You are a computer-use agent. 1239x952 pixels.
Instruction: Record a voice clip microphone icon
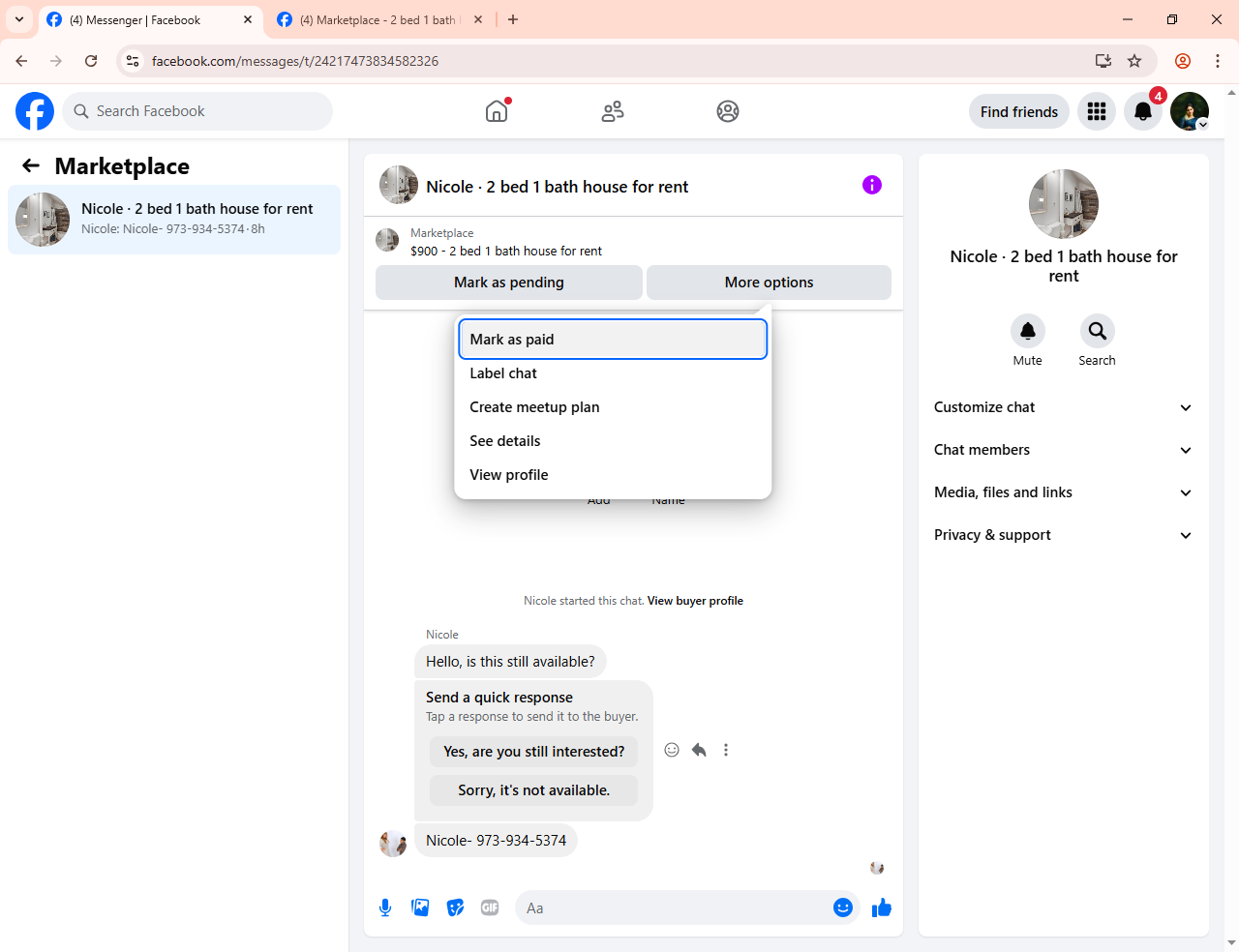[385, 907]
